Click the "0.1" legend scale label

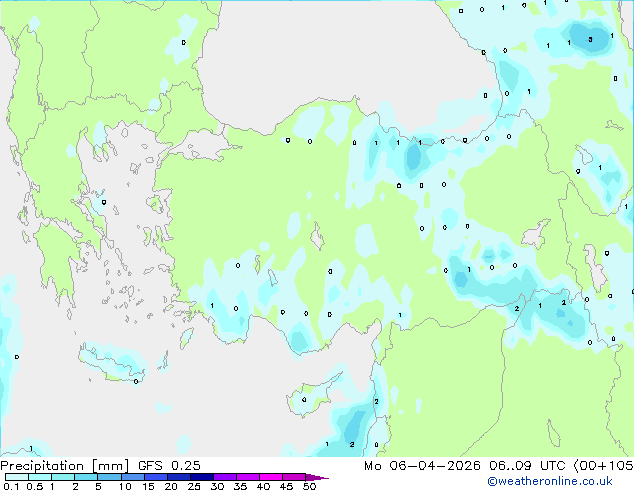(x=11, y=486)
